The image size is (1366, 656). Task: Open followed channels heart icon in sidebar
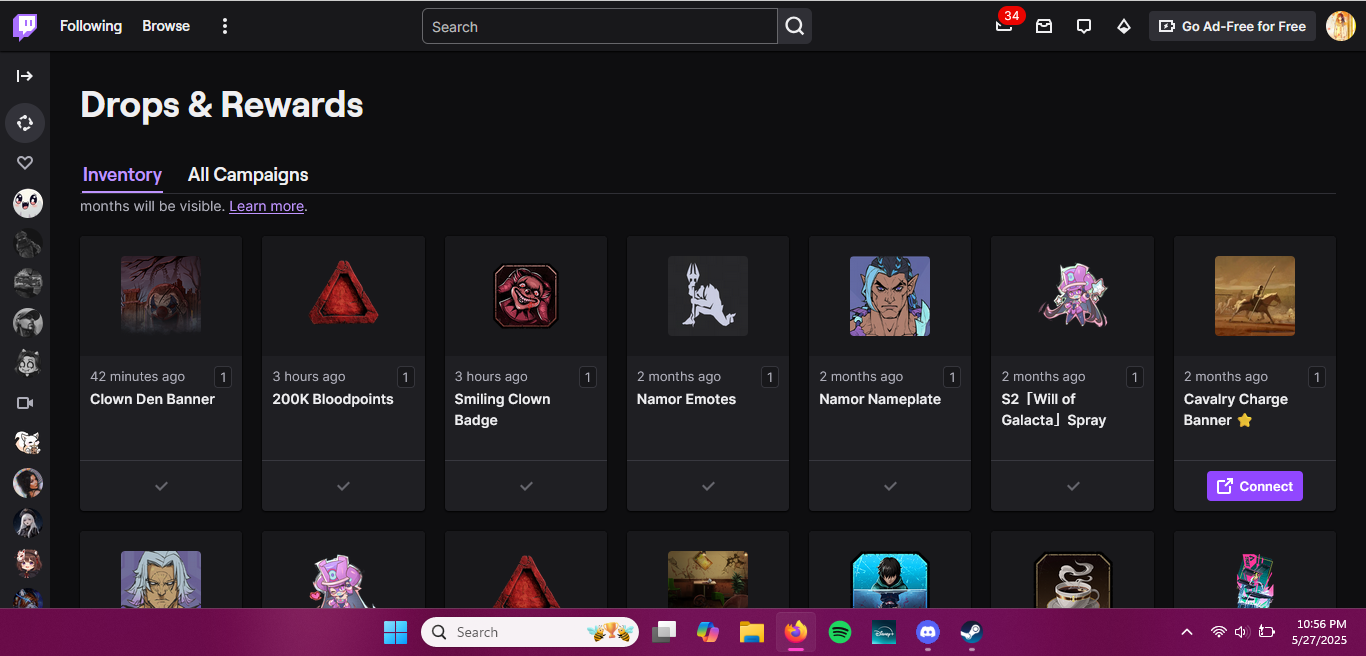25,162
